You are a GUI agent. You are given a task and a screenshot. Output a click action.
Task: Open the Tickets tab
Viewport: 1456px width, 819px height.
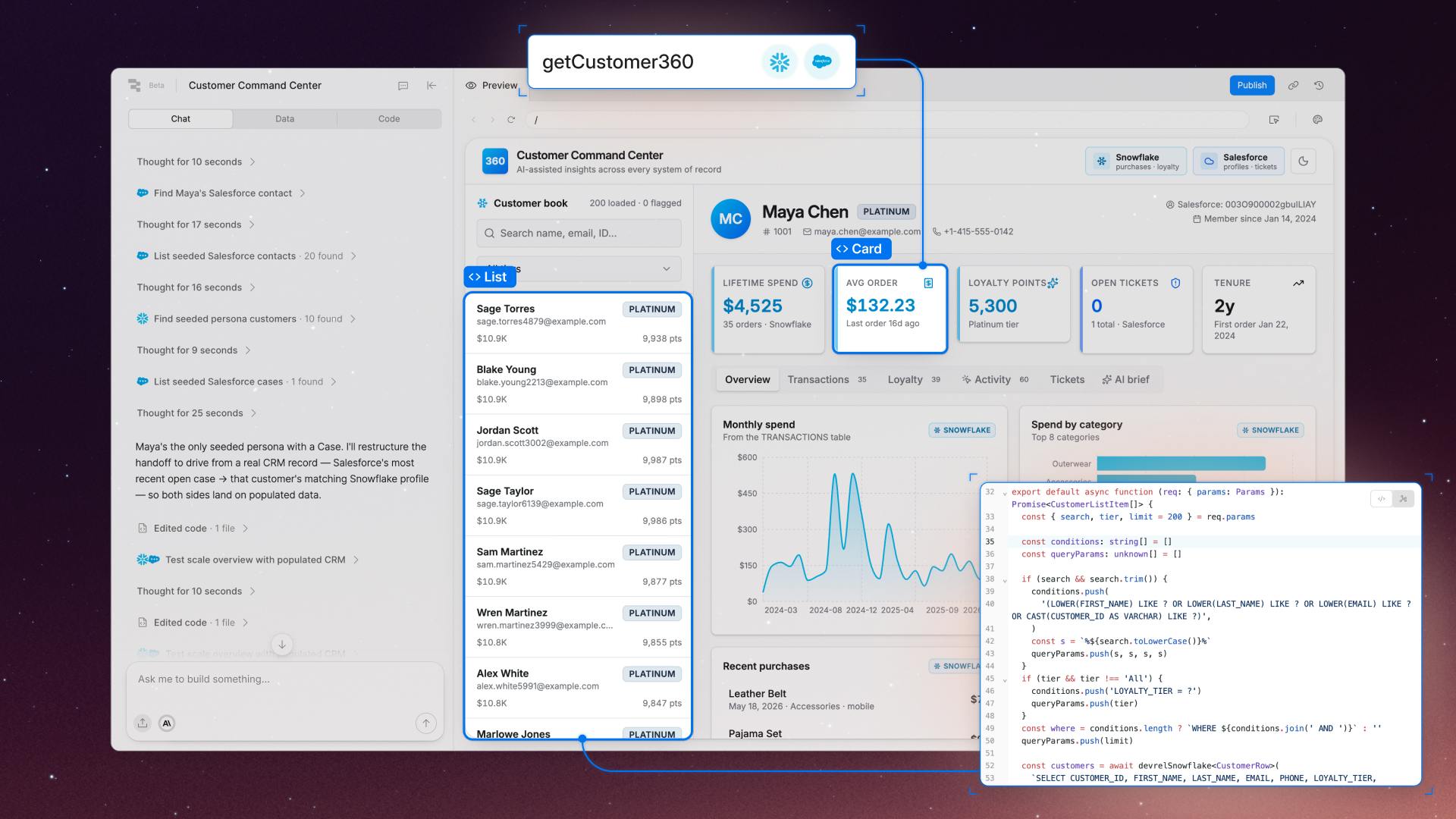click(x=1067, y=380)
